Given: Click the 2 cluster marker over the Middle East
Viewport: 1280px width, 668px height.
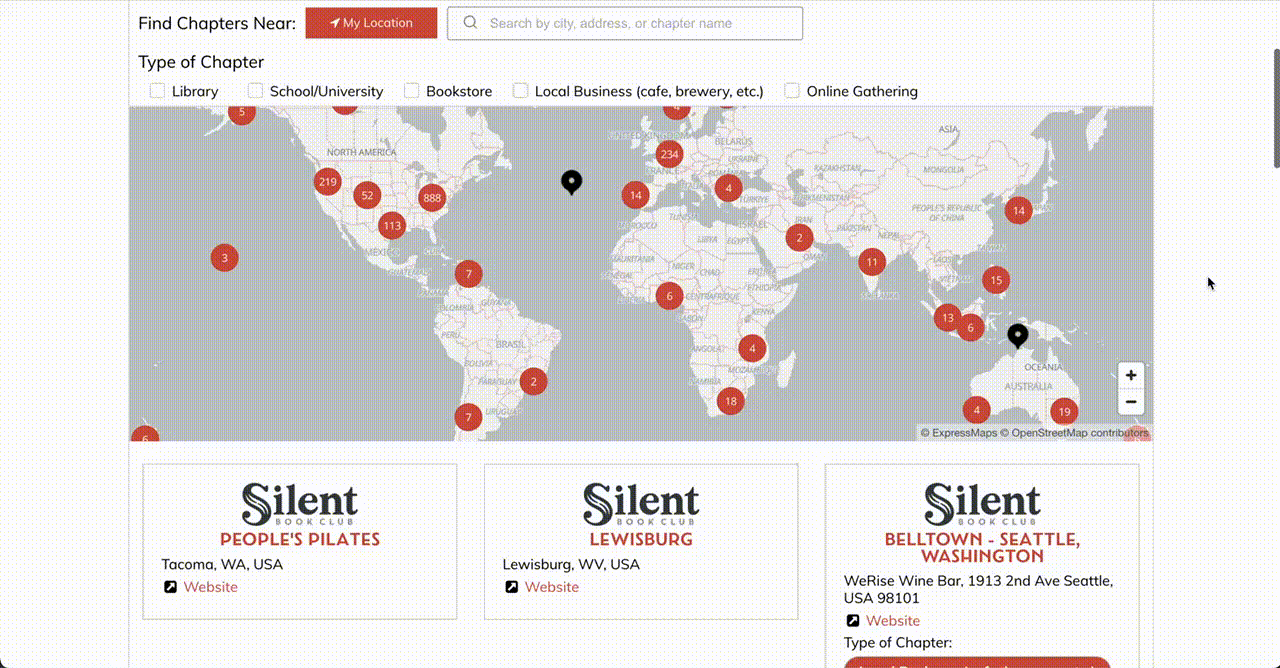Looking at the screenshot, I should (x=799, y=237).
